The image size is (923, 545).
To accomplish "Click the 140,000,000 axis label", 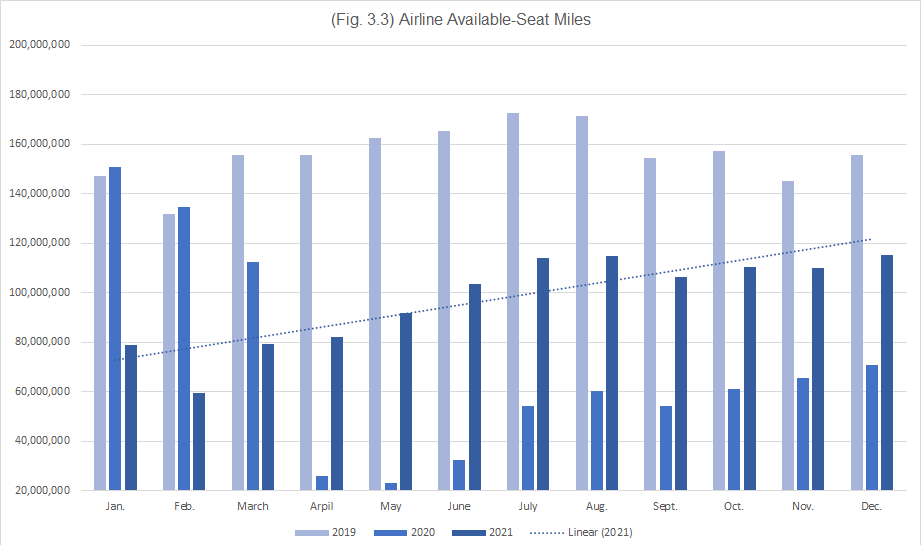I will [39, 193].
